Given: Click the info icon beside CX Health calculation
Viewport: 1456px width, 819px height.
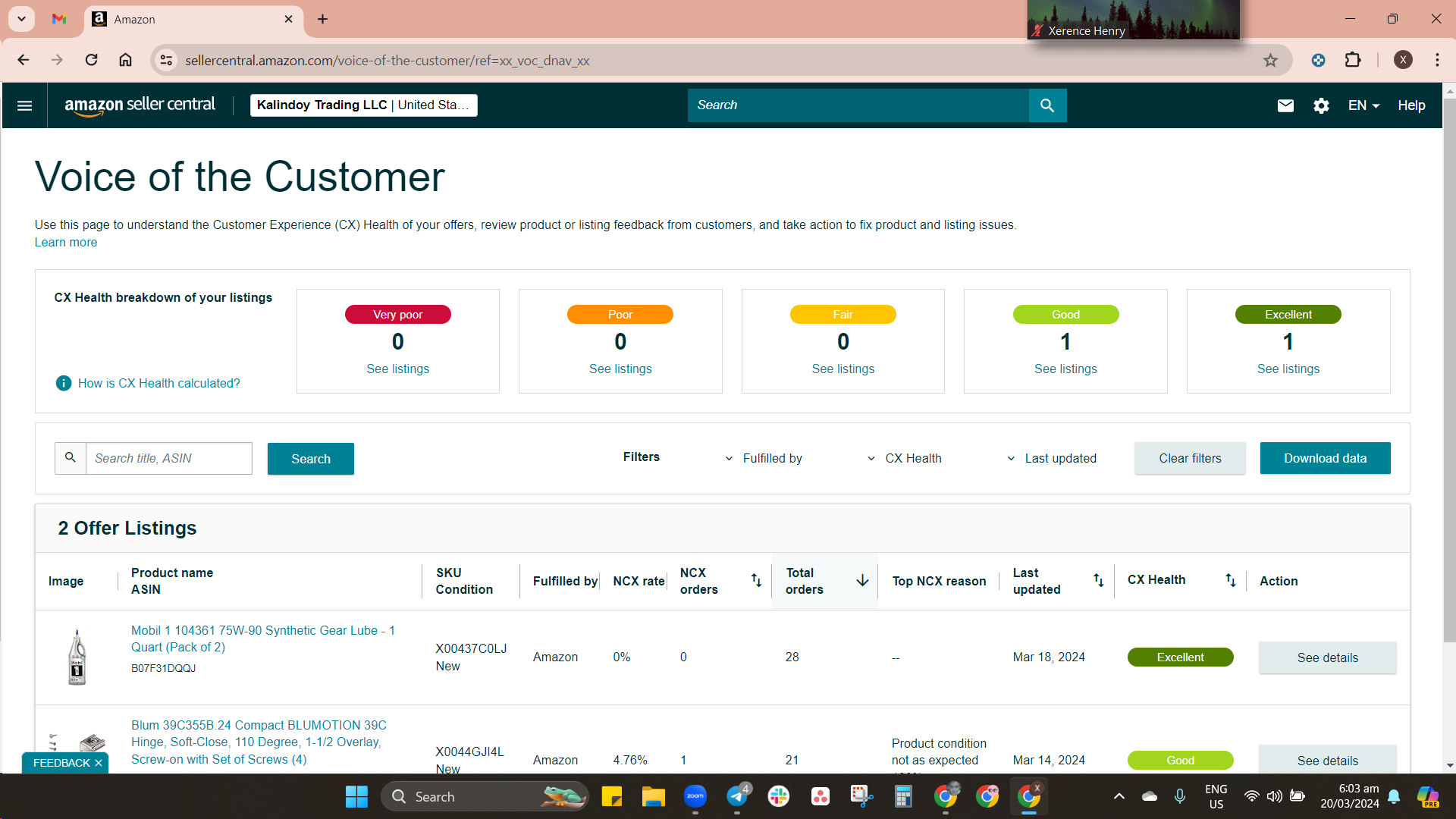Looking at the screenshot, I should (x=64, y=383).
